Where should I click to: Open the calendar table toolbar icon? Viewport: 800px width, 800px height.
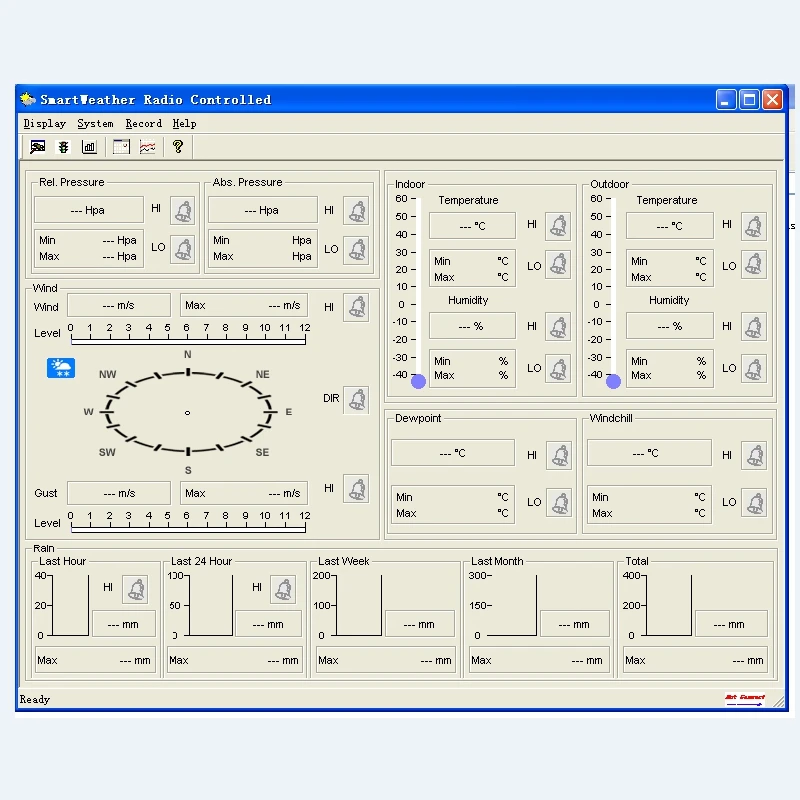click(x=121, y=147)
